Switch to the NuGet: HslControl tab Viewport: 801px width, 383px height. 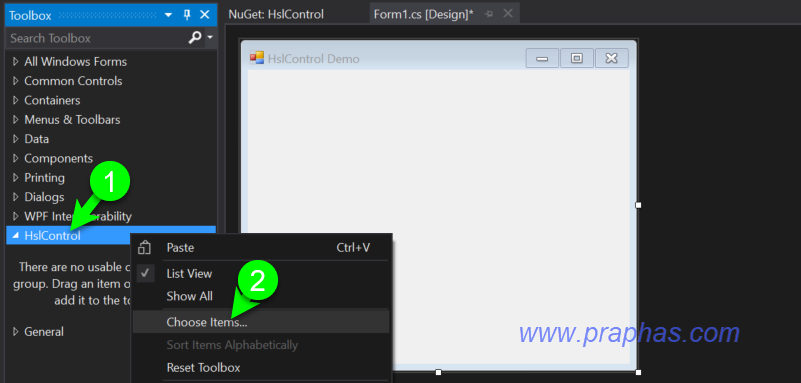coord(276,14)
